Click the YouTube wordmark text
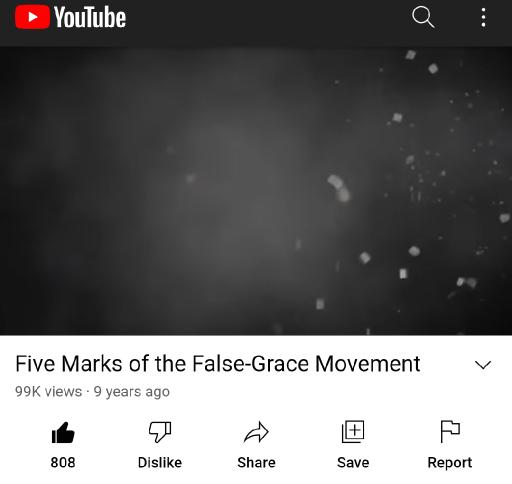The image size is (512, 484). coord(90,17)
